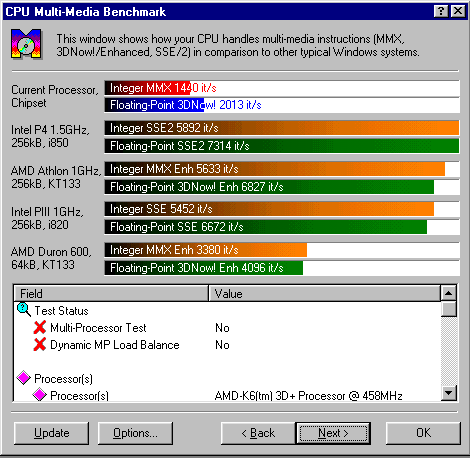Click the red X beside Dynamic MP Load Balance
The width and height of the screenshot is (470, 458).
pyautogui.click(x=40, y=344)
